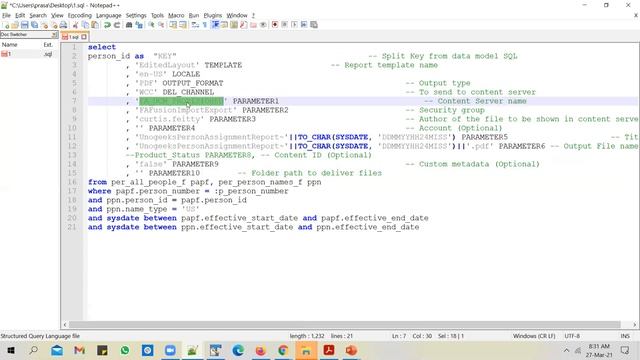The image size is (640, 360).
Task: Expand the Tools menu dropdown
Action: tap(157, 15)
